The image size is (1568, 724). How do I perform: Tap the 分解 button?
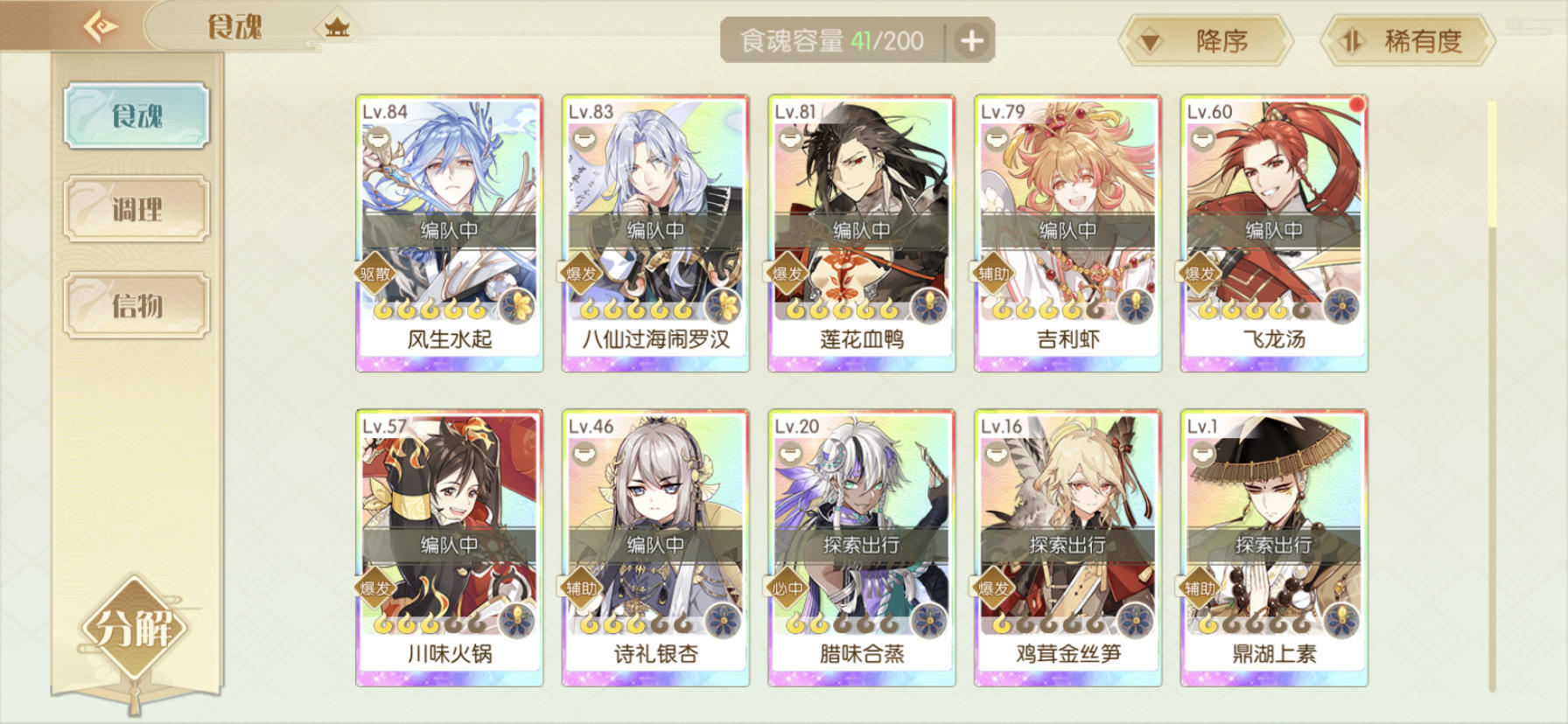coord(134,628)
